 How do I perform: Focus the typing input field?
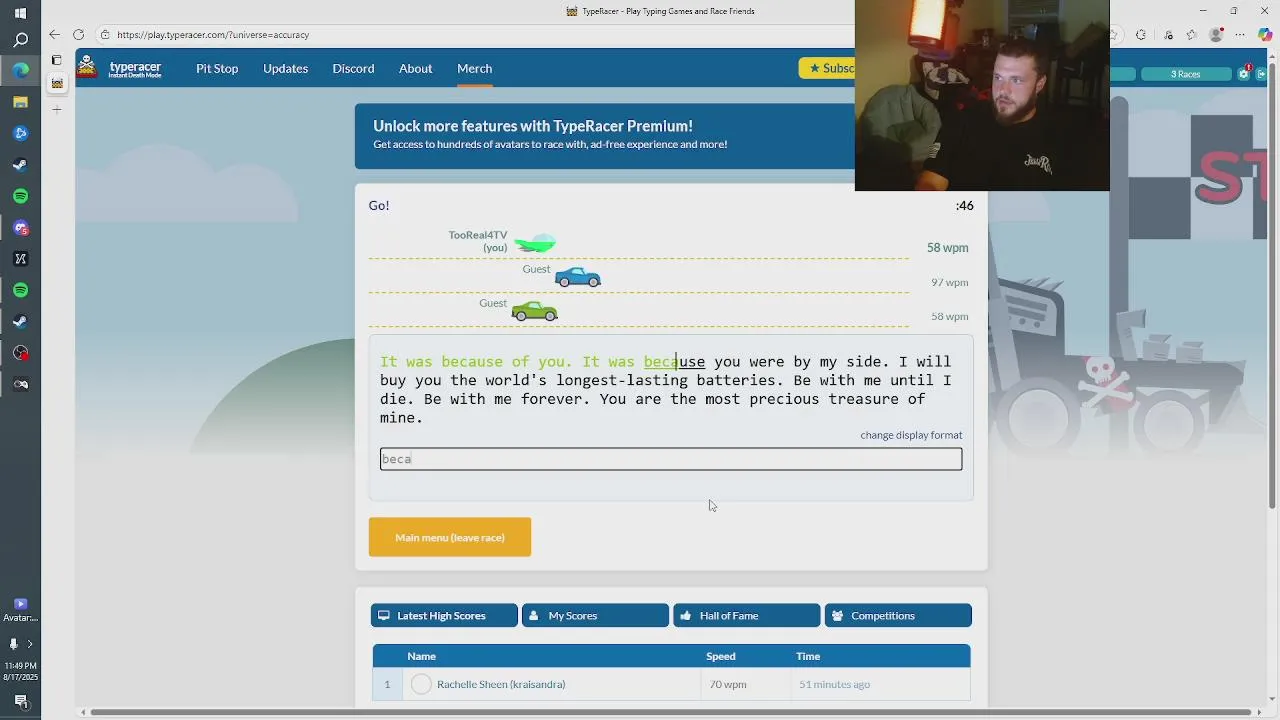671,459
